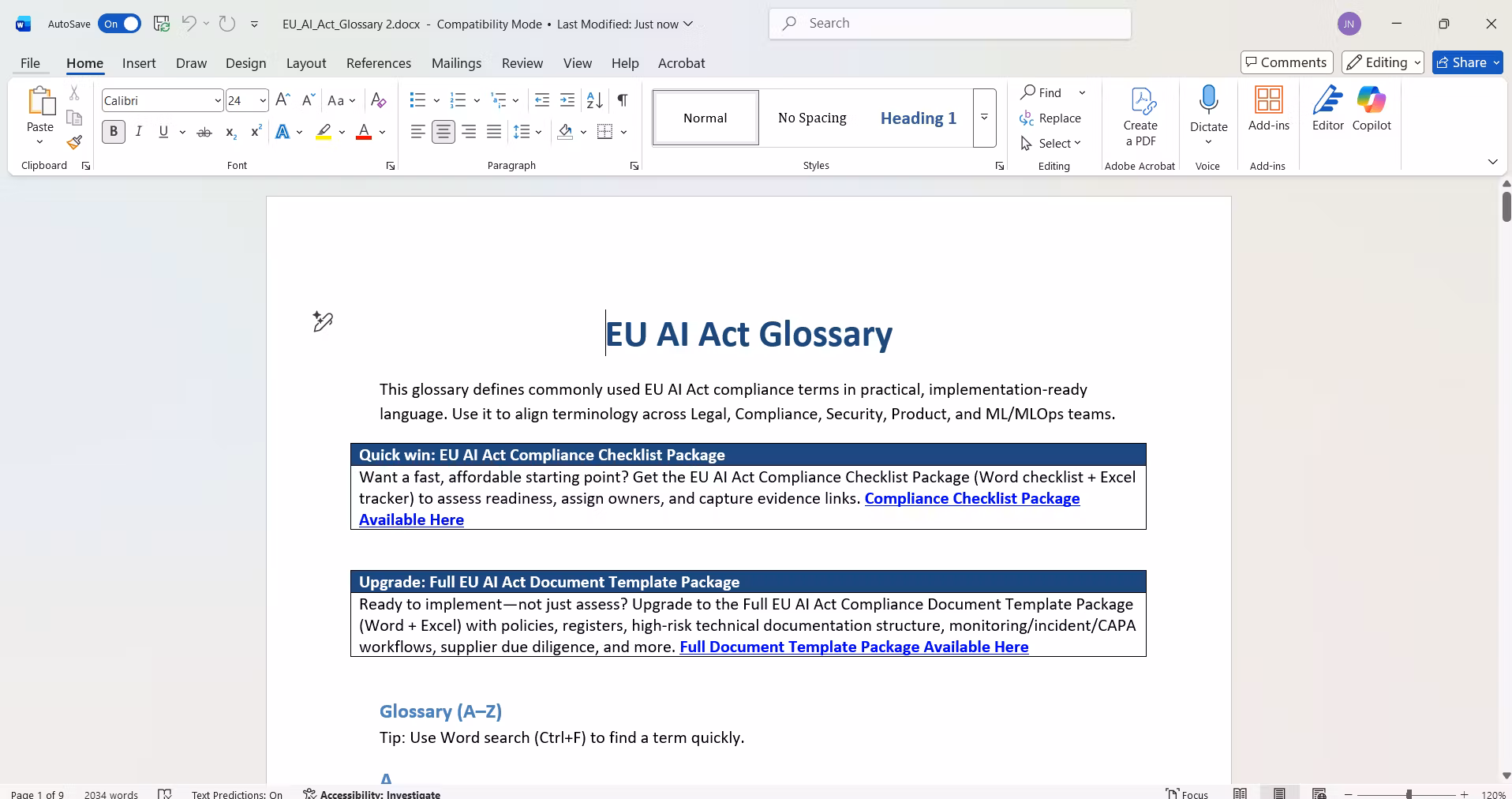Open the Layout ribbon tab

click(306, 63)
